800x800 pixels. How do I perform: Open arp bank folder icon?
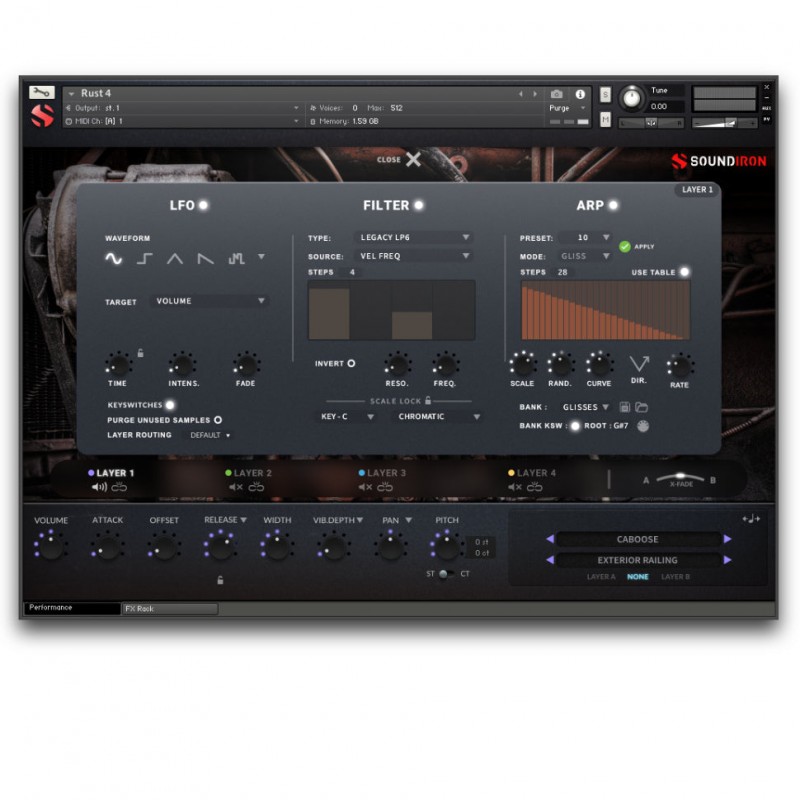[641, 407]
